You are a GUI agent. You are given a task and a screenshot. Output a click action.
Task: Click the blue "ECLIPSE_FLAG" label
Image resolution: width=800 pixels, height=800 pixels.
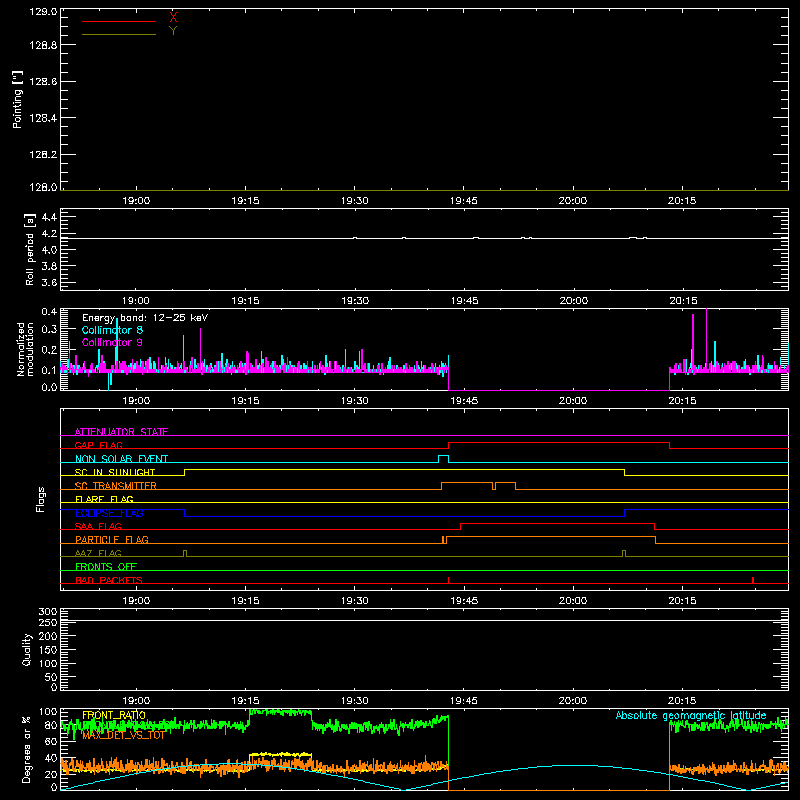pyautogui.click(x=109, y=513)
